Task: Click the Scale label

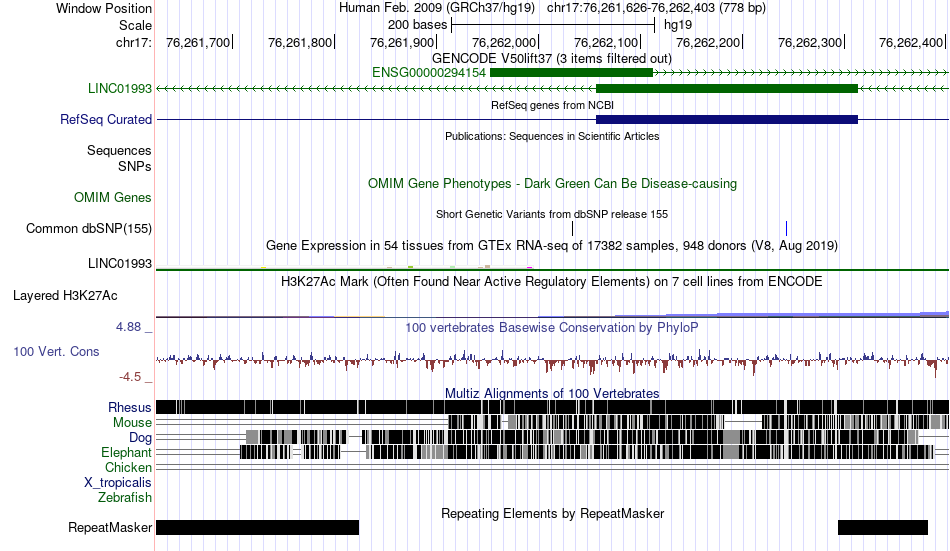Action: [135, 25]
